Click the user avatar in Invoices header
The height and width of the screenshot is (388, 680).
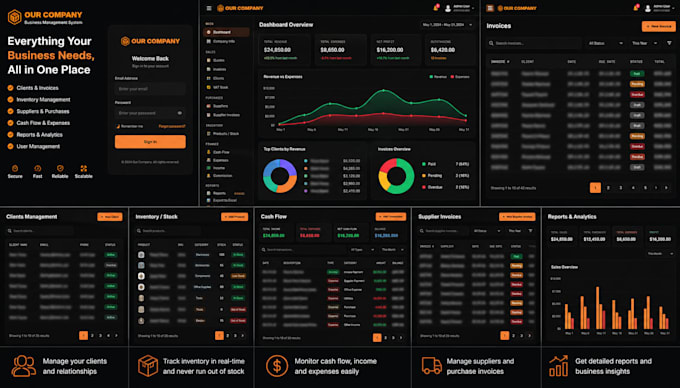click(648, 8)
